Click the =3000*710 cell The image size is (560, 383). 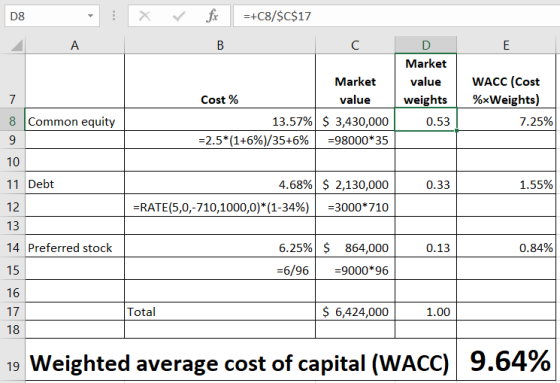pos(355,205)
